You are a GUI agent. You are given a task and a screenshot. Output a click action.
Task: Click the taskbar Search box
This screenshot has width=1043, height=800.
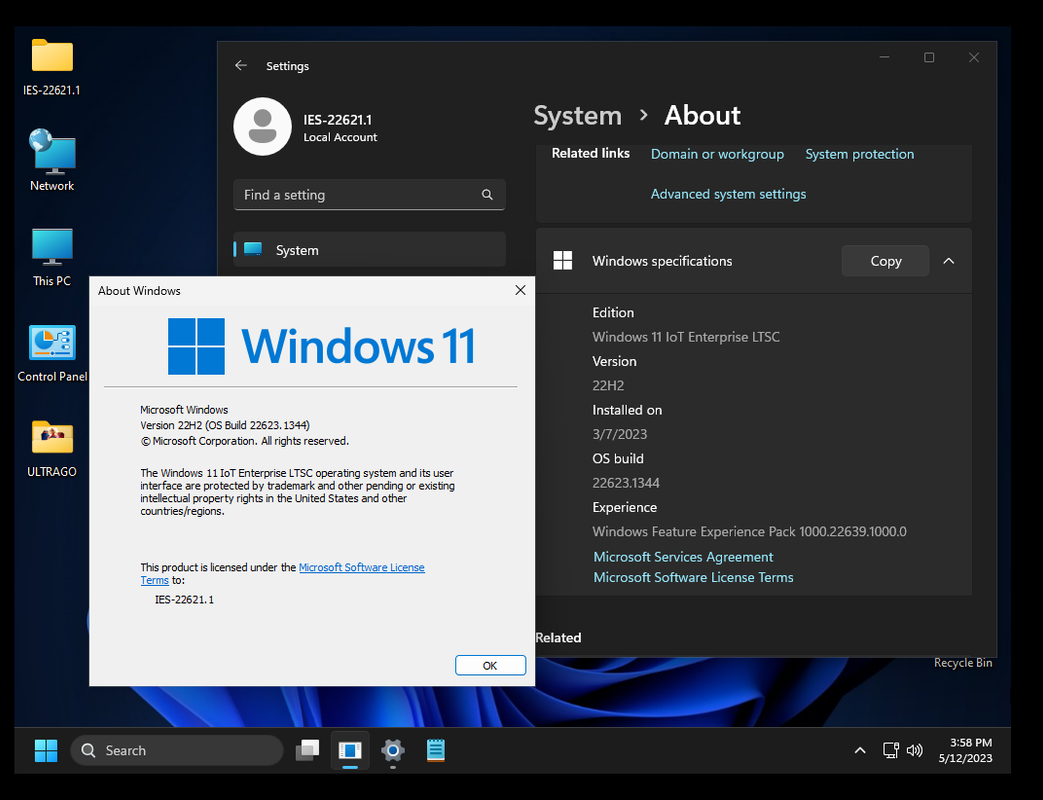177,750
